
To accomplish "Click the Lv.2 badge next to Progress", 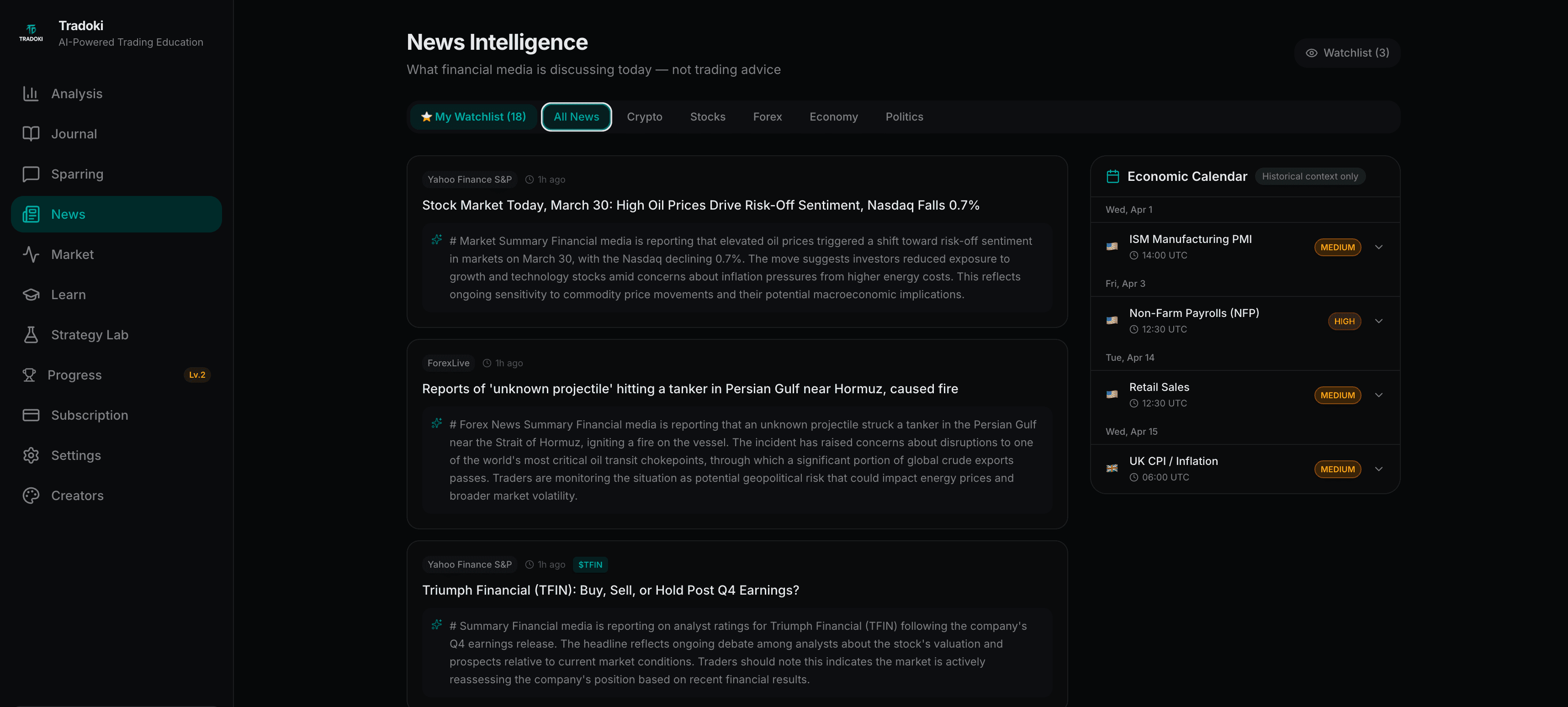I will click(196, 375).
